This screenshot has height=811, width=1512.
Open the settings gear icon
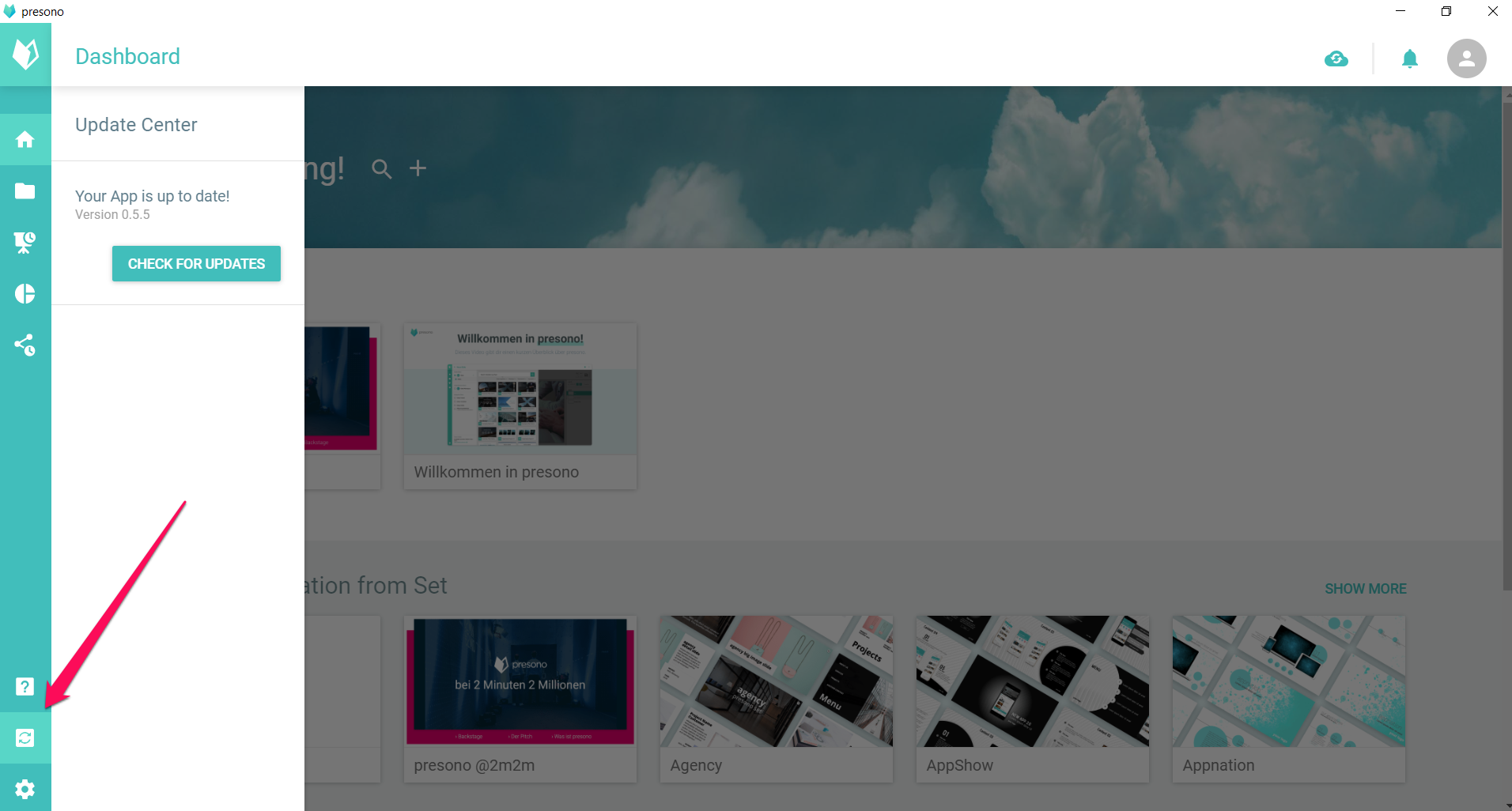tap(25, 788)
